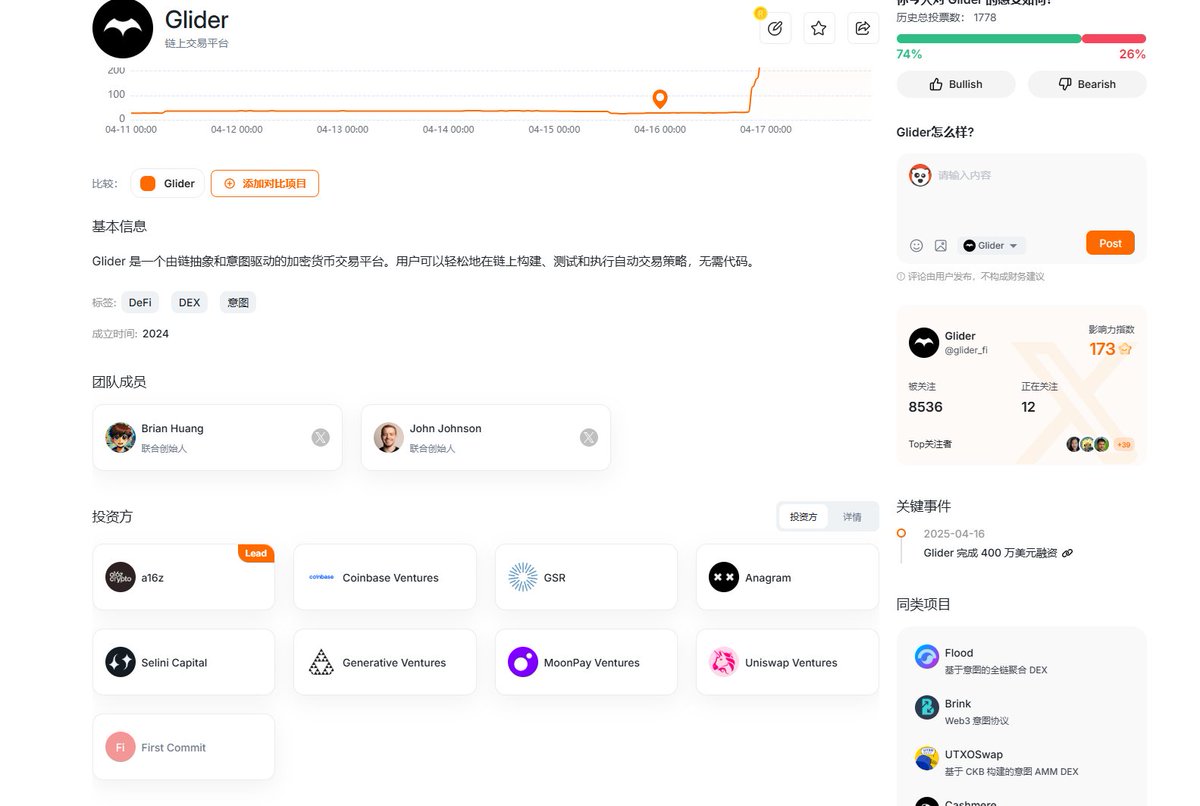Click the following count 12
The image size is (1200, 806).
(x=1029, y=407)
